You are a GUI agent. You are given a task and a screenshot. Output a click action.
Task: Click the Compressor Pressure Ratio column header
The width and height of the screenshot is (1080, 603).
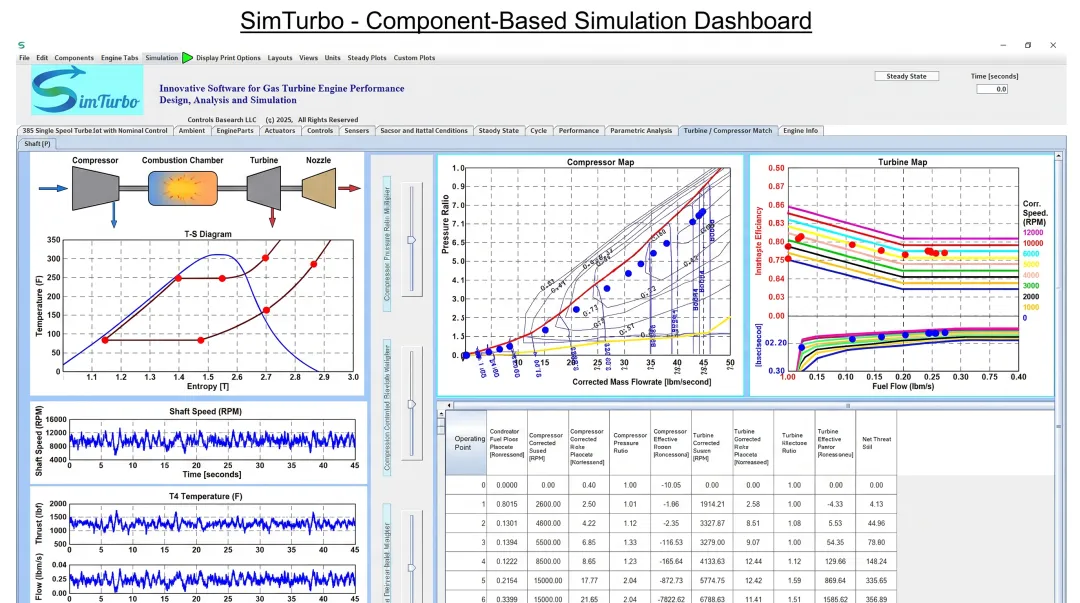(630, 442)
